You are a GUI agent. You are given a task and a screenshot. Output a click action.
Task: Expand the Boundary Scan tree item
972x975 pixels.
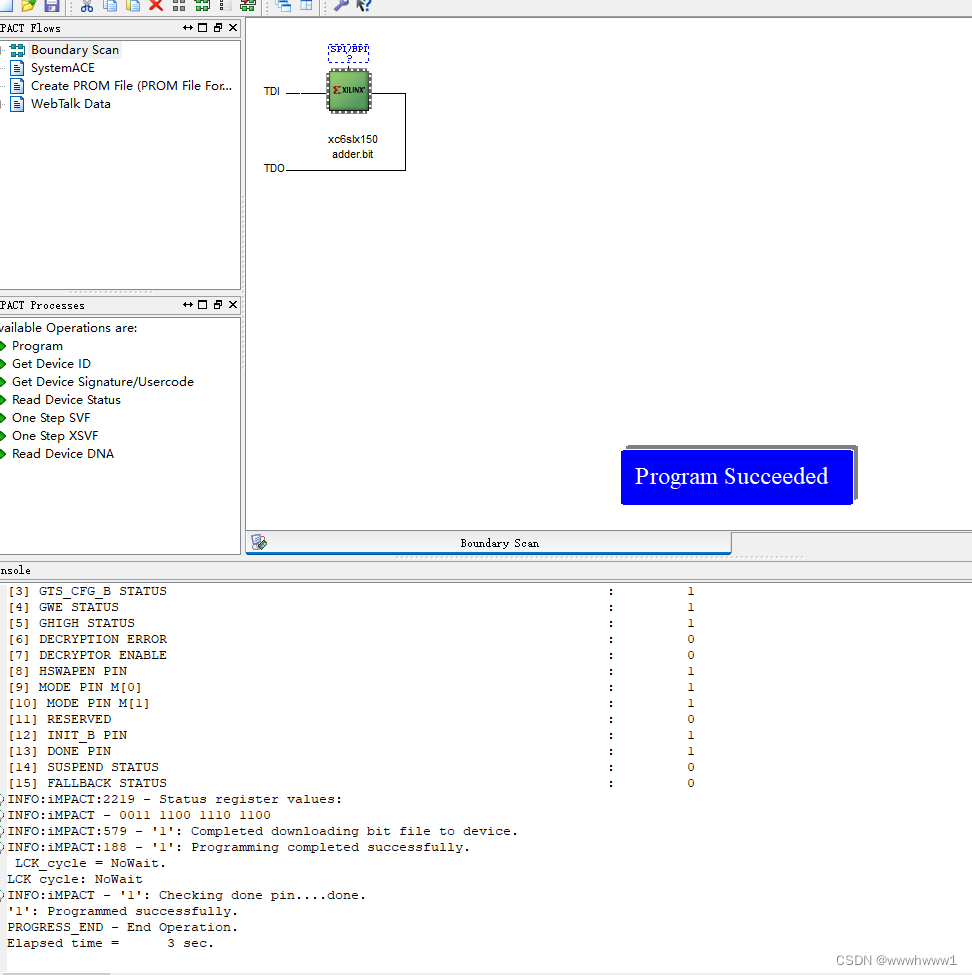tap(3, 49)
